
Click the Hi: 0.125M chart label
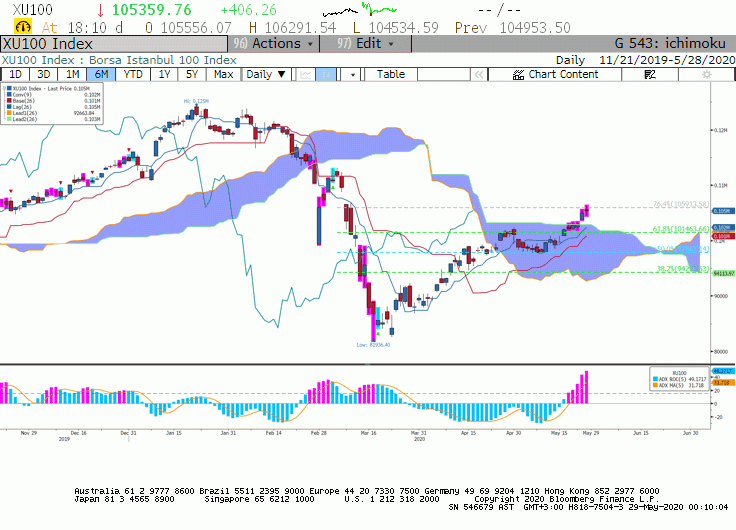(x=196, y=101)
